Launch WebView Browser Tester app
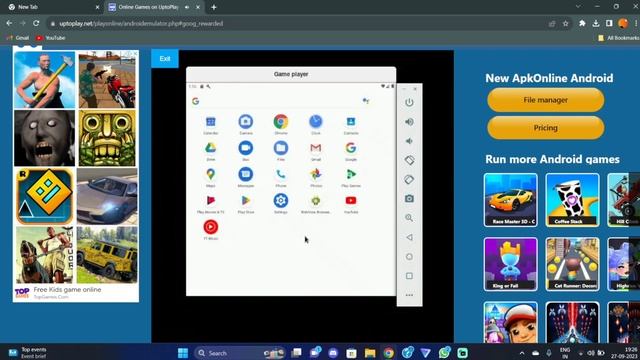Image resolution: width=640 pixels, height=360 pixels. tap(316, 201)
